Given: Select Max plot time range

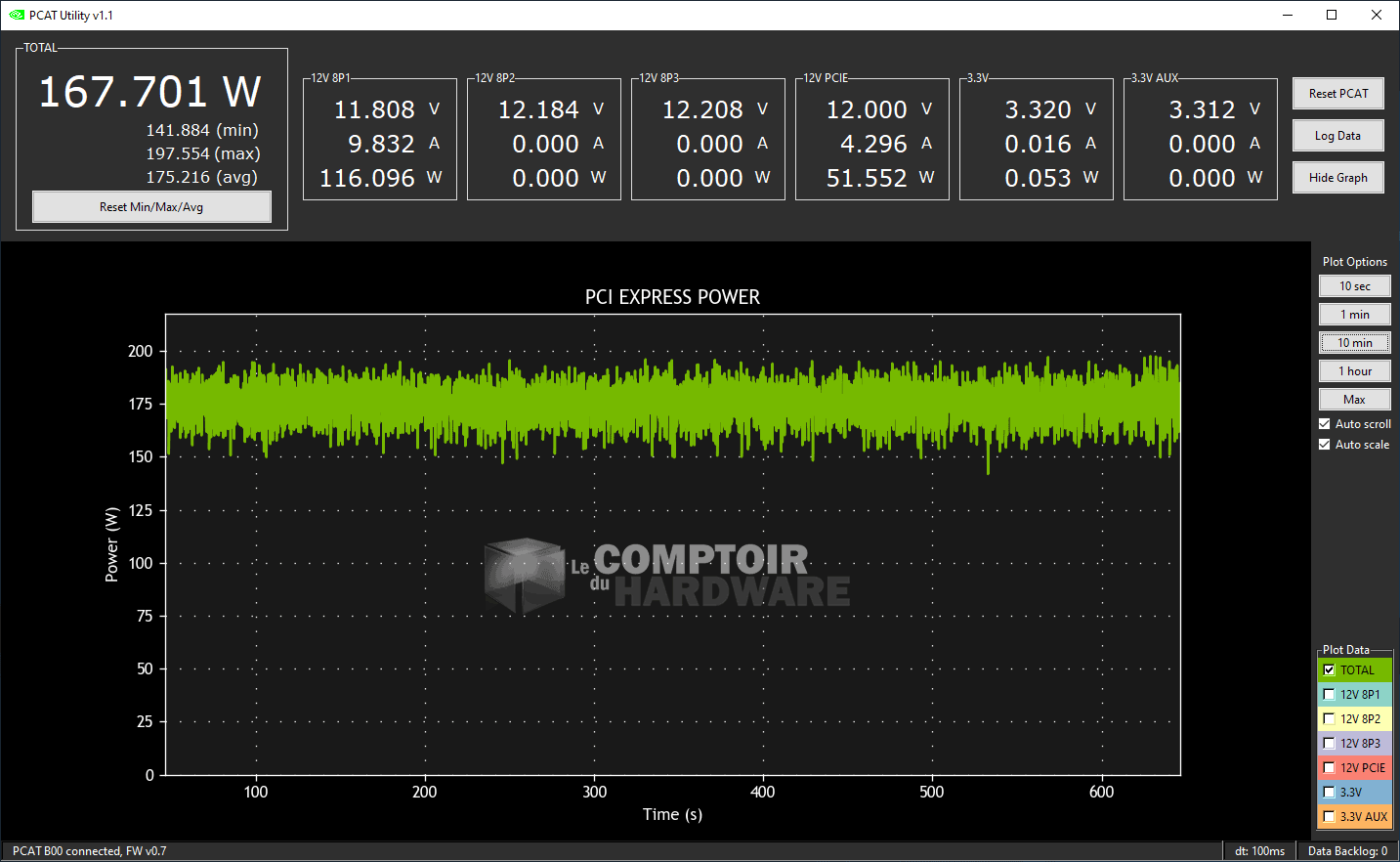Looking at the screenshot, I should click(x=1354, y=400).
